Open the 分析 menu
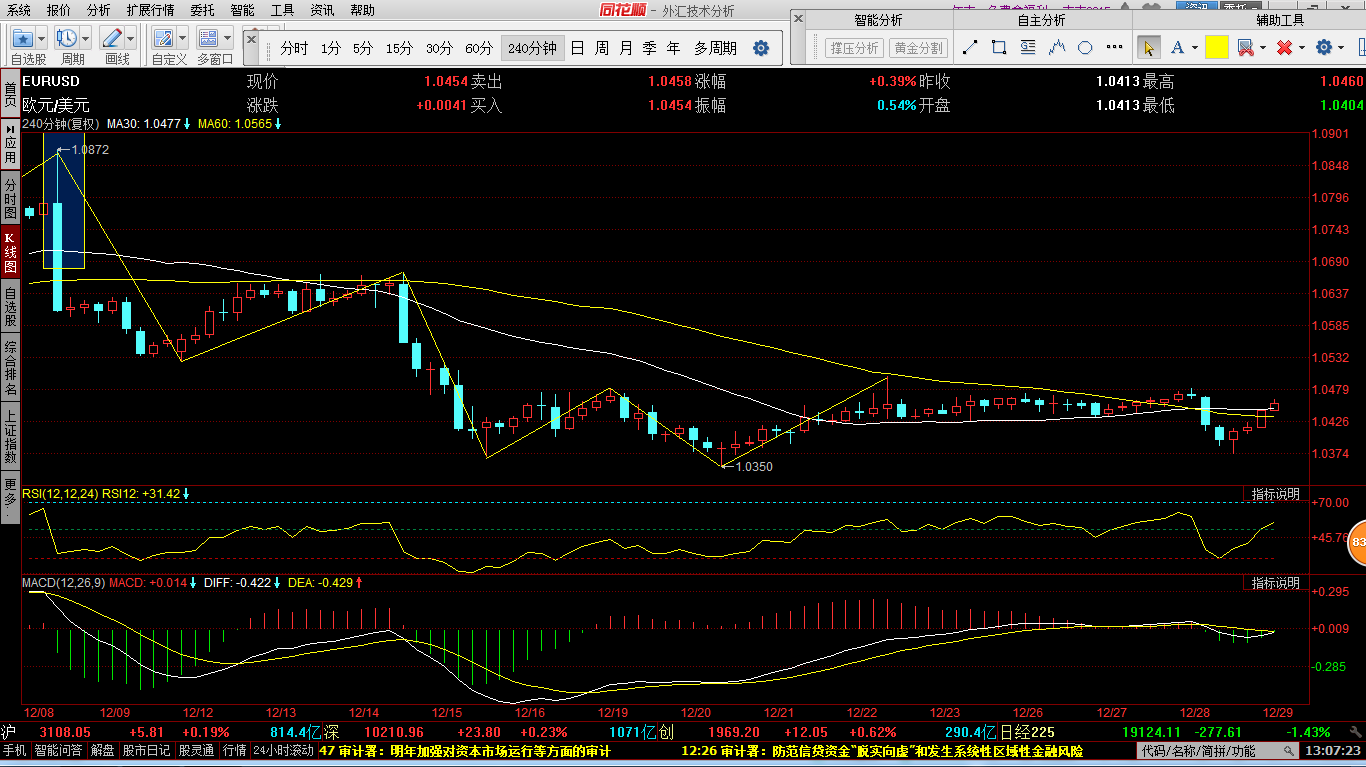1366x767 pixels. (x=99, y=11)
